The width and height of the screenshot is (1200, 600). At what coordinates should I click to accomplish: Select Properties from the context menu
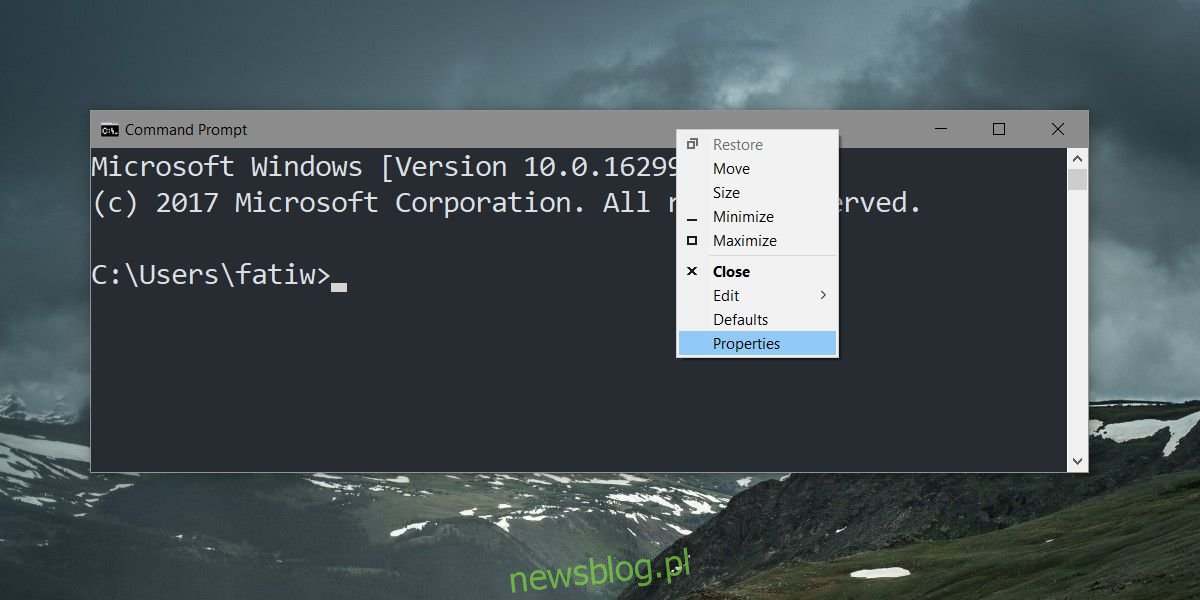(747, 343)
